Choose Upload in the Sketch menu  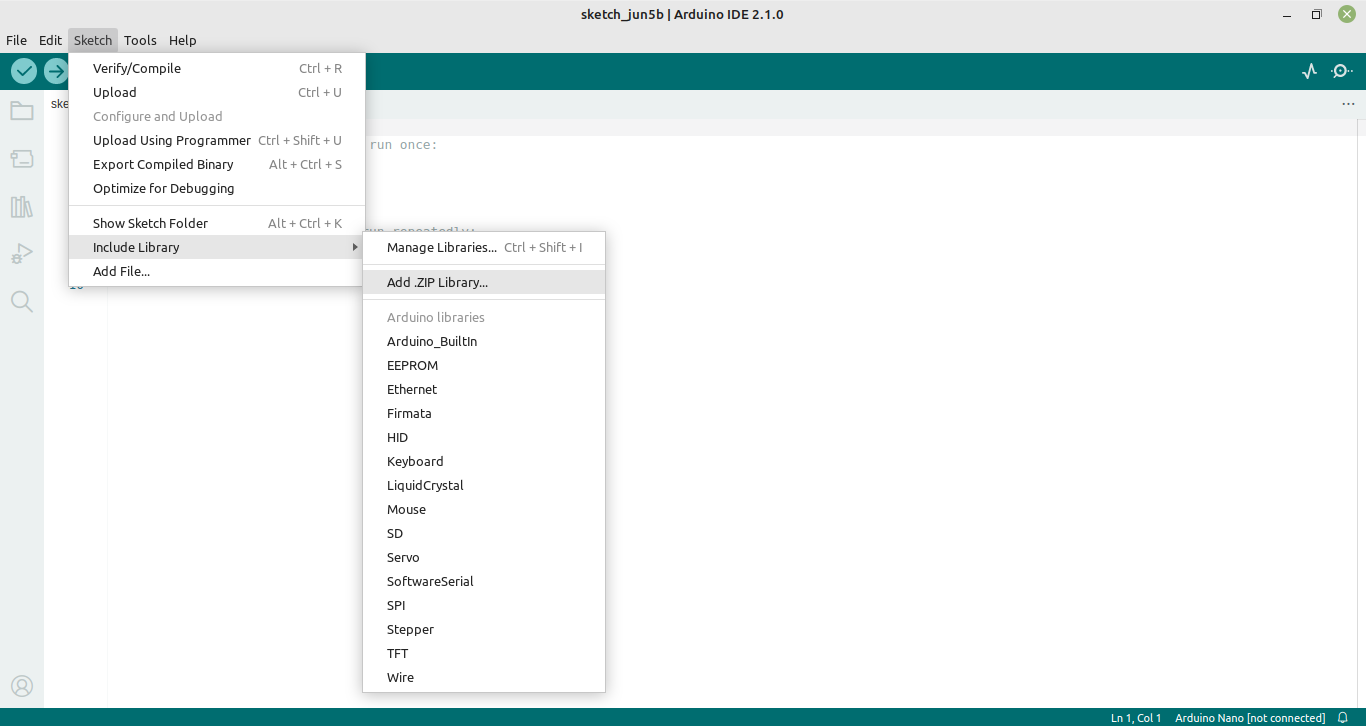click(x=217, y=92)
